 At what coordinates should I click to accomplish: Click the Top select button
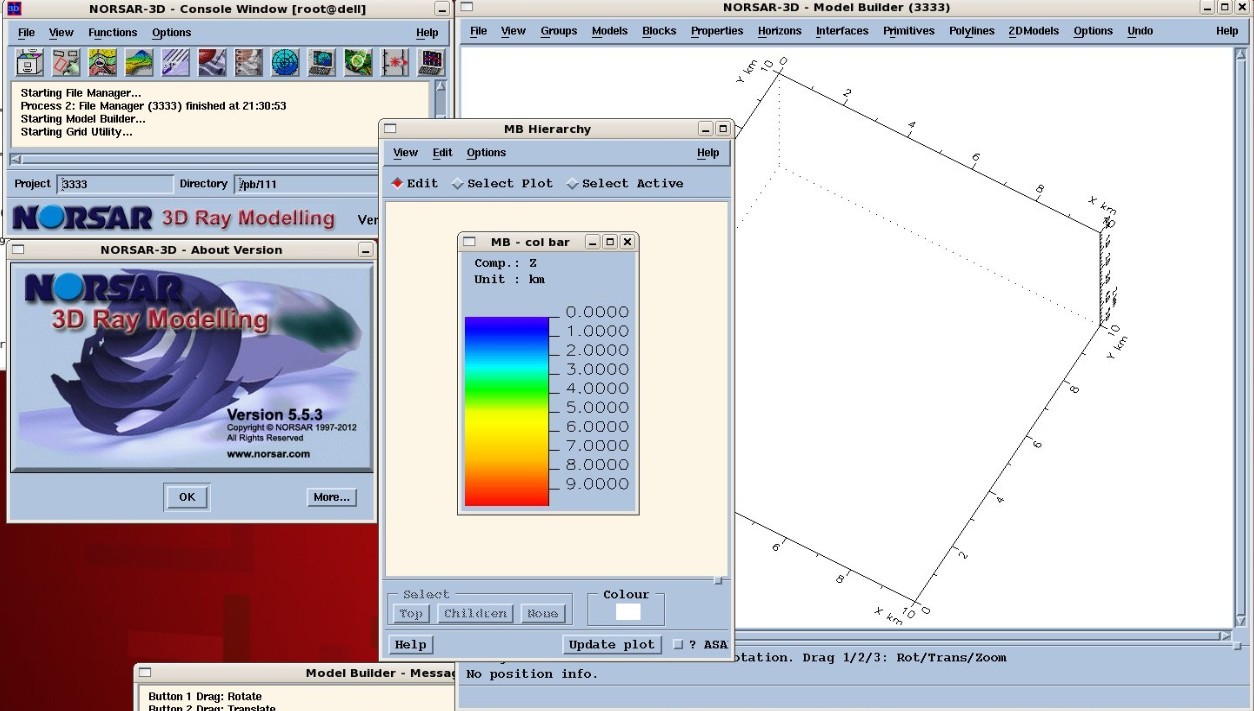tap(411, 613)
